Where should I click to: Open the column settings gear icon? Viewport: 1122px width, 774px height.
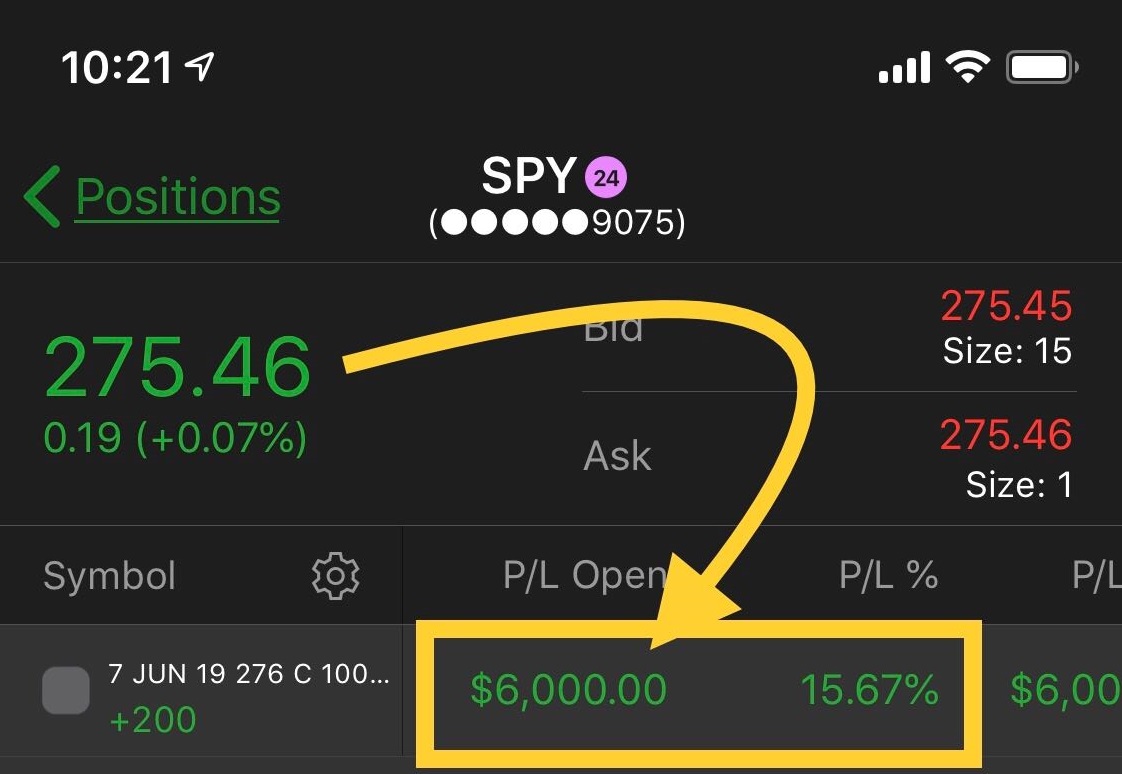(x=336, y=576)
